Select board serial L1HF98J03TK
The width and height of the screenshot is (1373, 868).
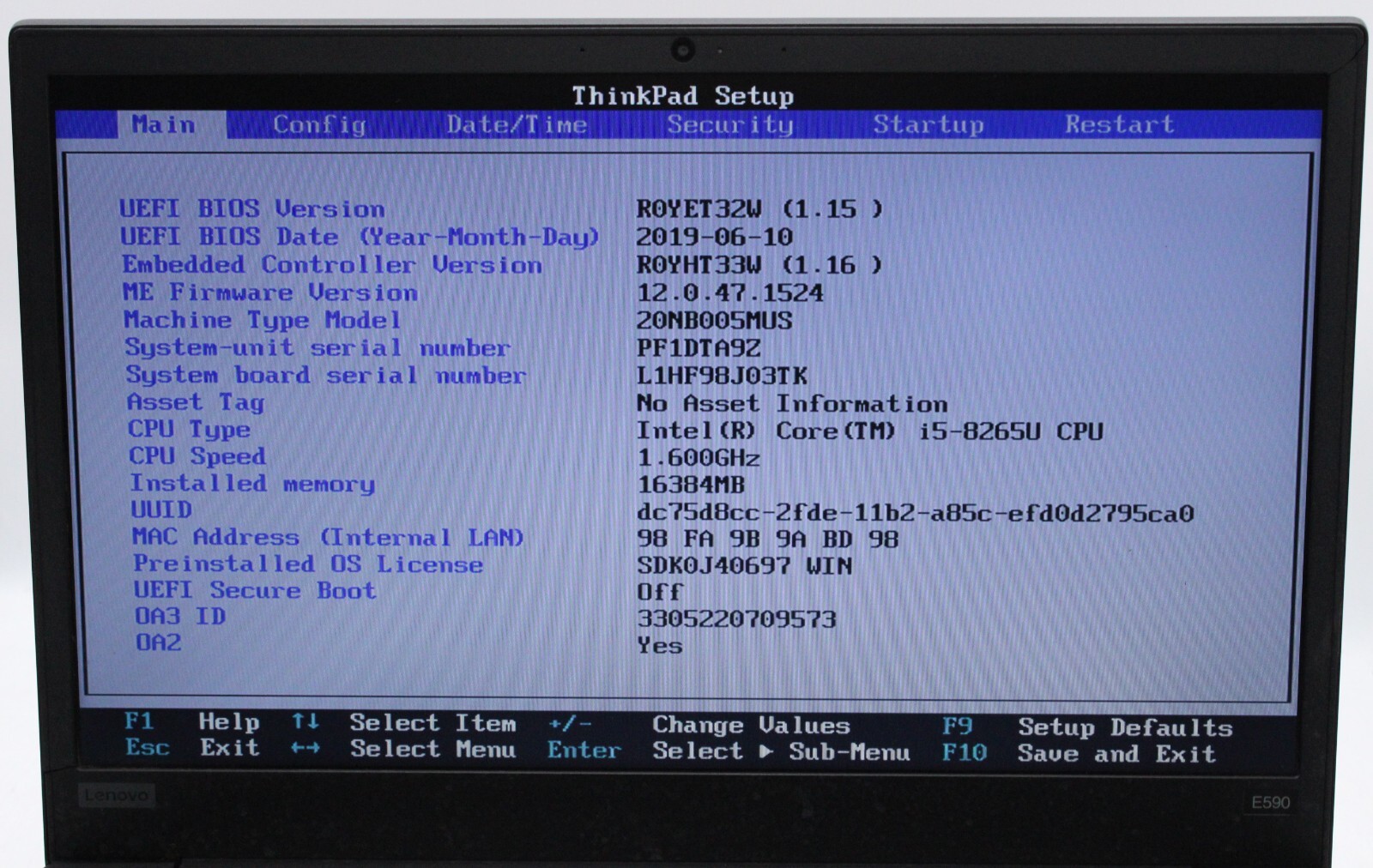click(x=722, y=376)
